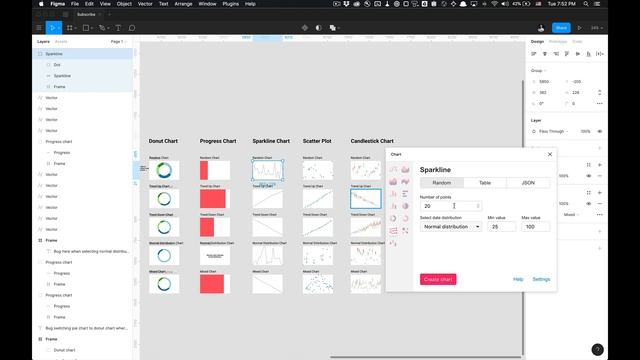Open the Arrange menu
This screenshot has width=640, height=360.
click(x=183, y=4)
